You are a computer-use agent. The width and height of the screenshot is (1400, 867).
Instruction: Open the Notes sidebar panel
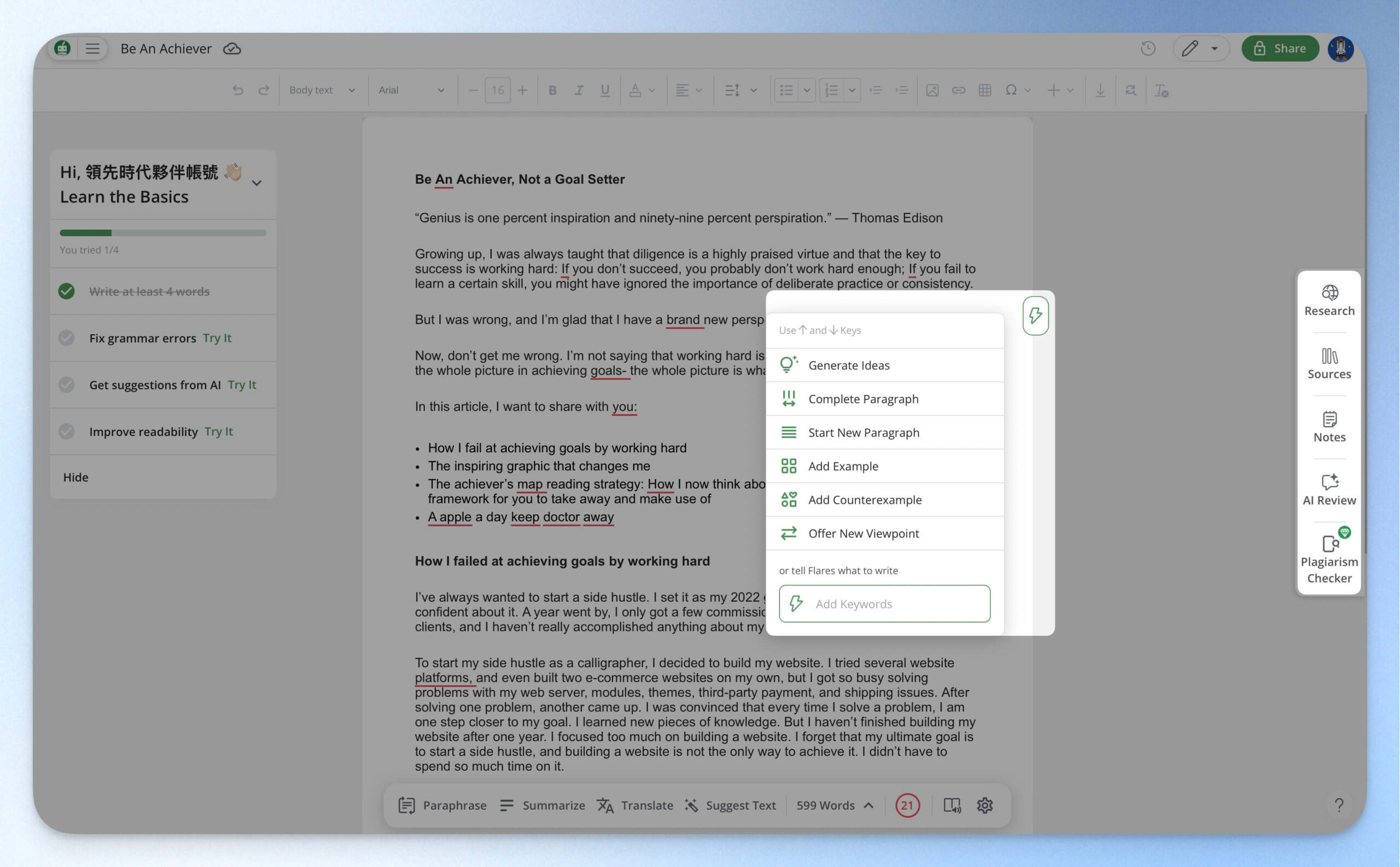point(1329,427)
